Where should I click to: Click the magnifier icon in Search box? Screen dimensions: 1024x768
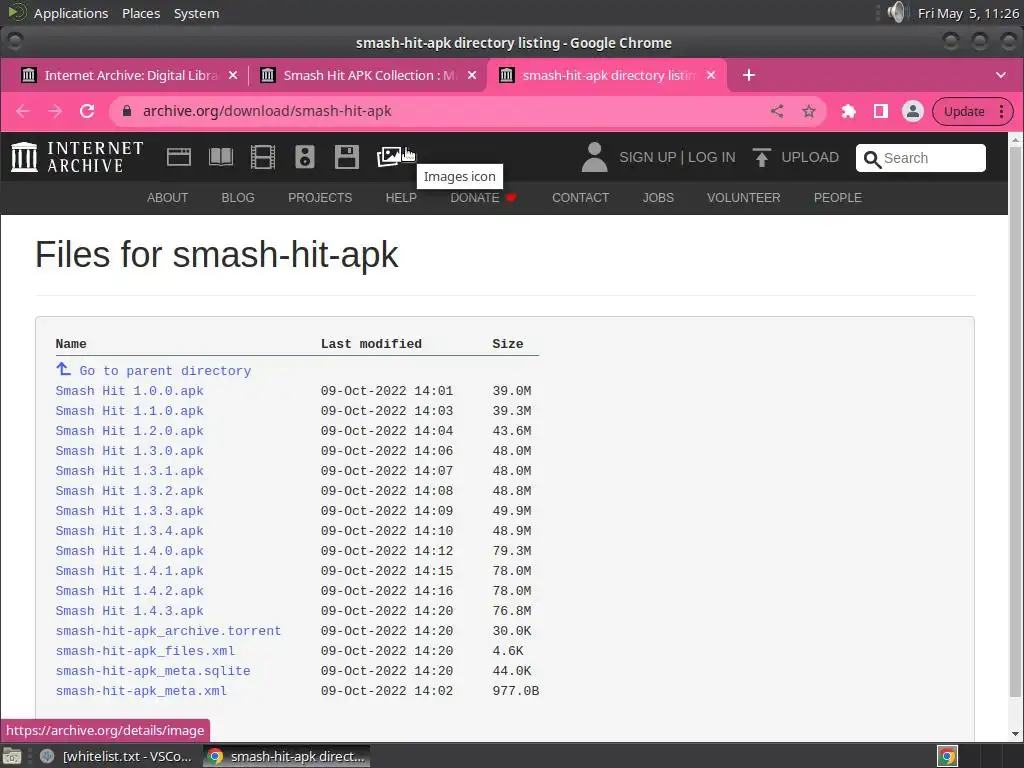(x=872, y=159)
